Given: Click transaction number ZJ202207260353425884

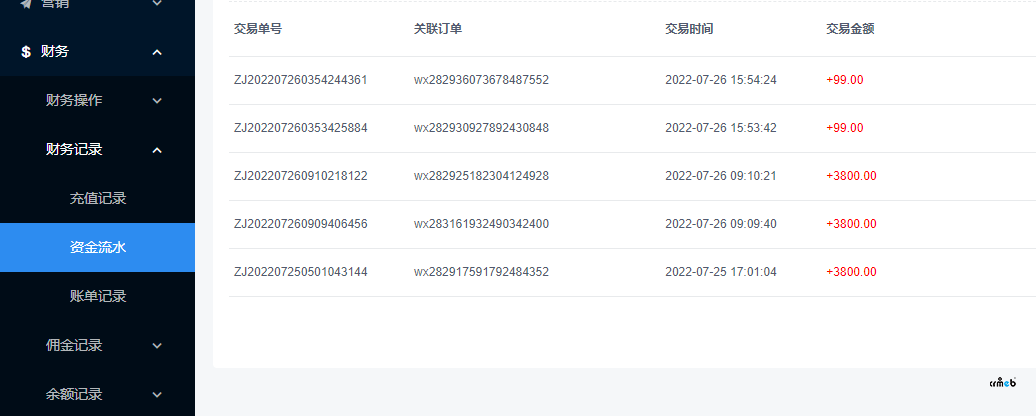Looking at the screenshot, I should click(x=301, y=128).
